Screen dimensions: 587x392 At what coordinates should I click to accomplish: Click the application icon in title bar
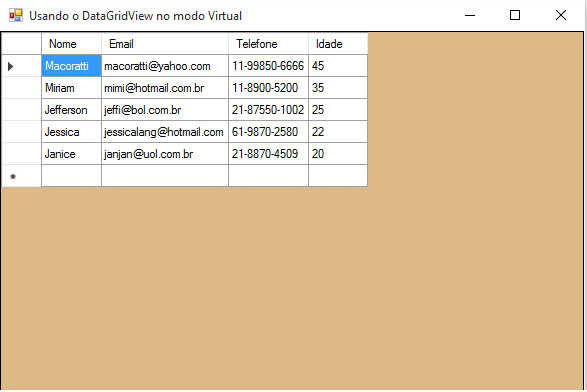pos(16,15)
